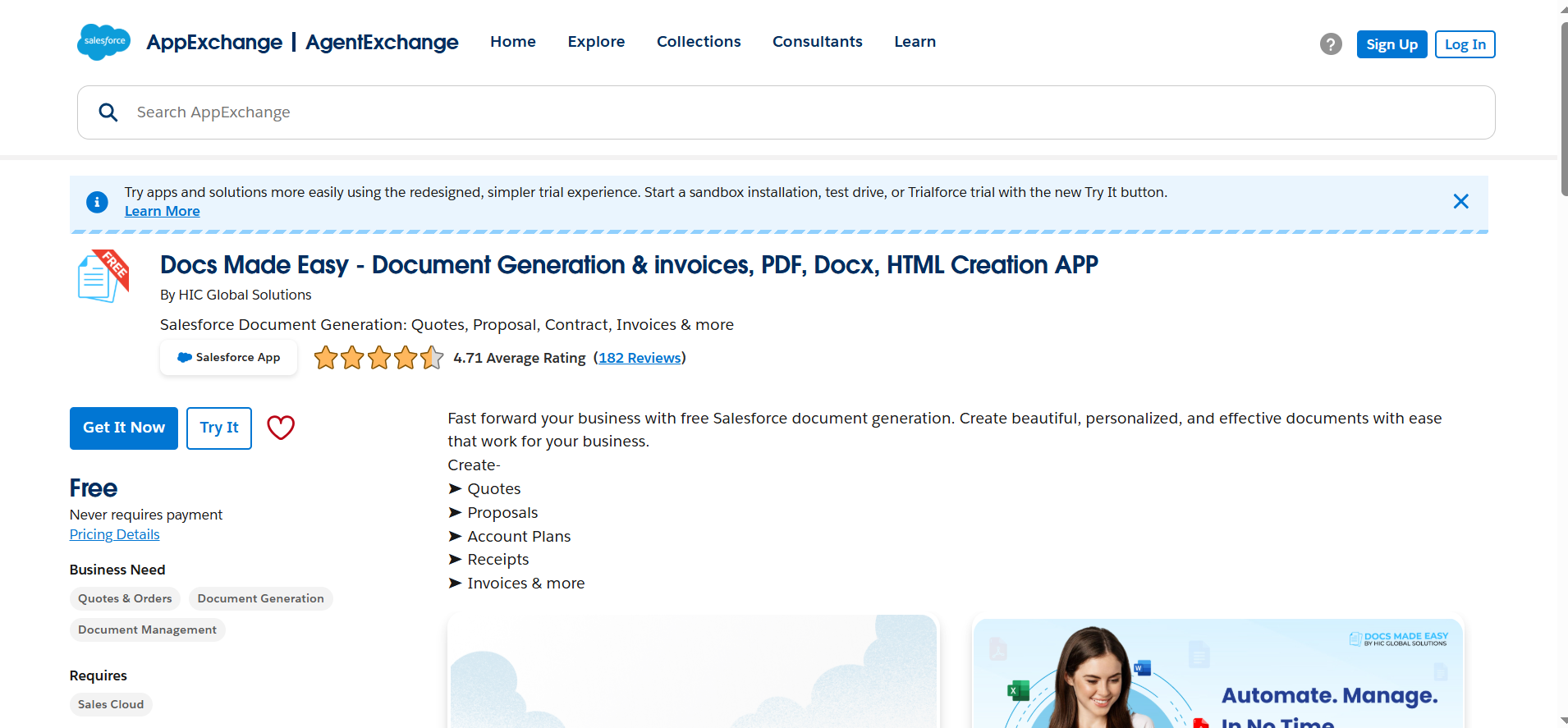
Task: Click the Account Plans list item
Action: click(x=519, y=537)
